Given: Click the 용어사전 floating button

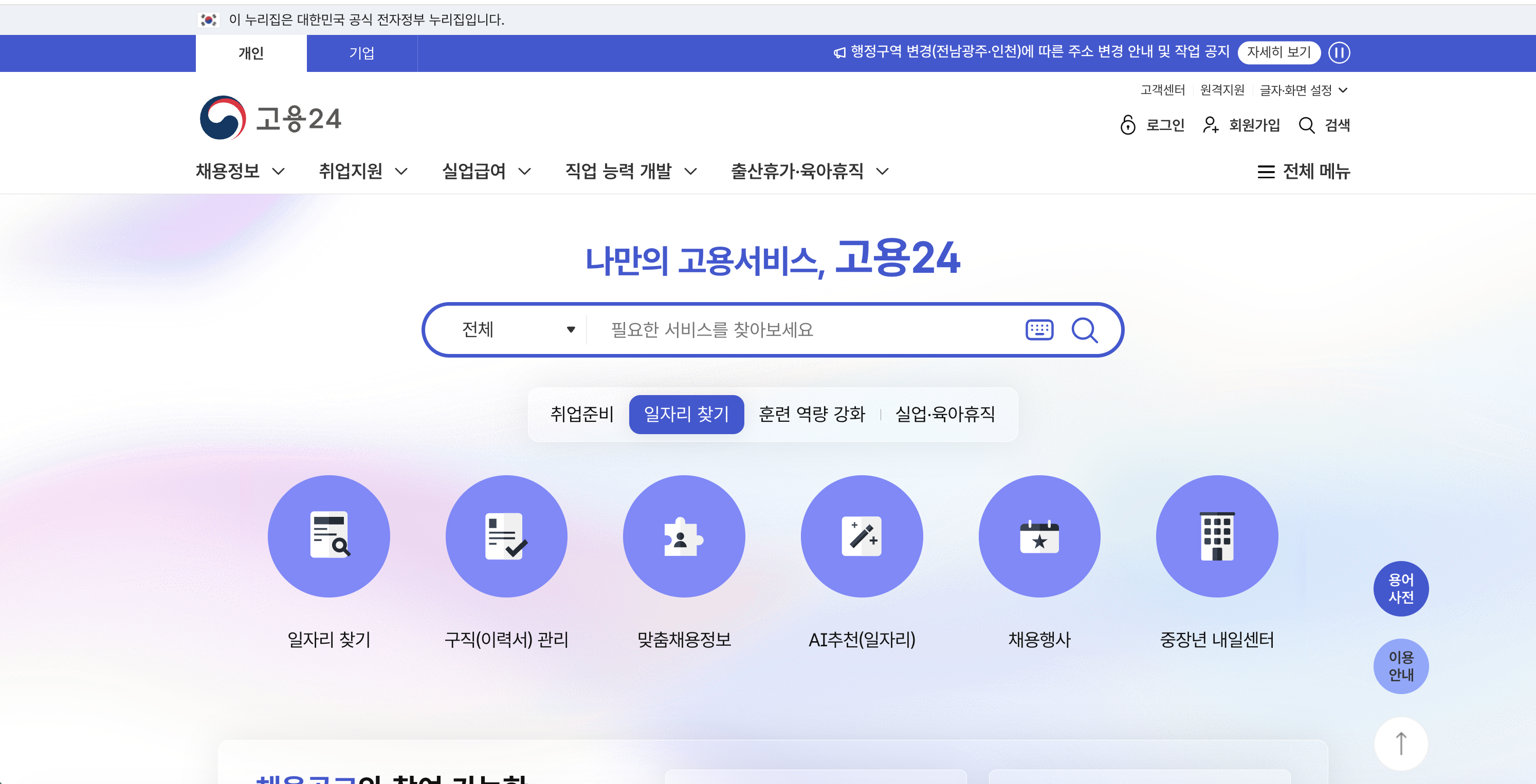Looking at the screenshot, I should pyautogui.click(x=1401, y=589).
